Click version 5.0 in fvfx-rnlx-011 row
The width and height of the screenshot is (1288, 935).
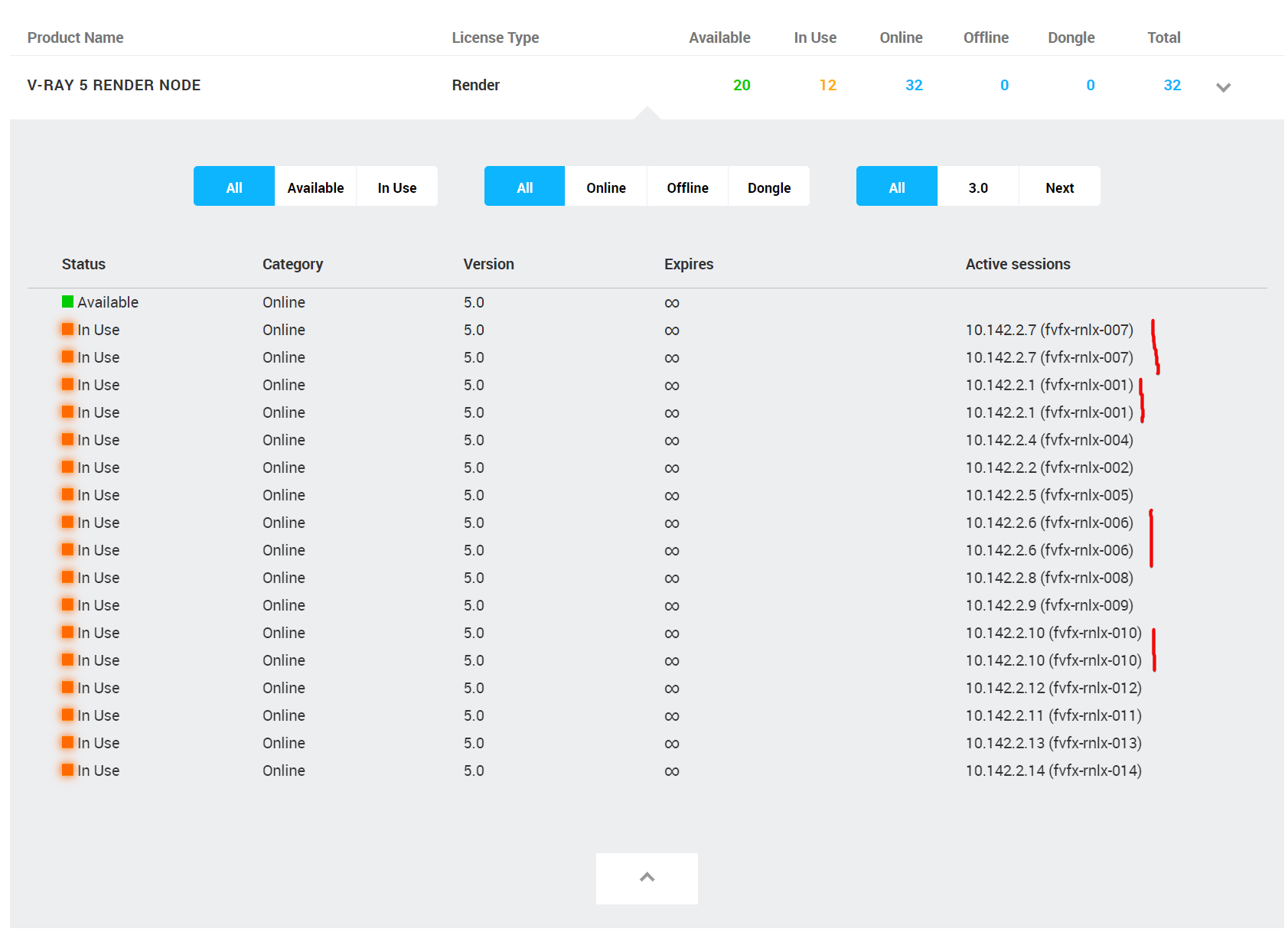(474, 715)
